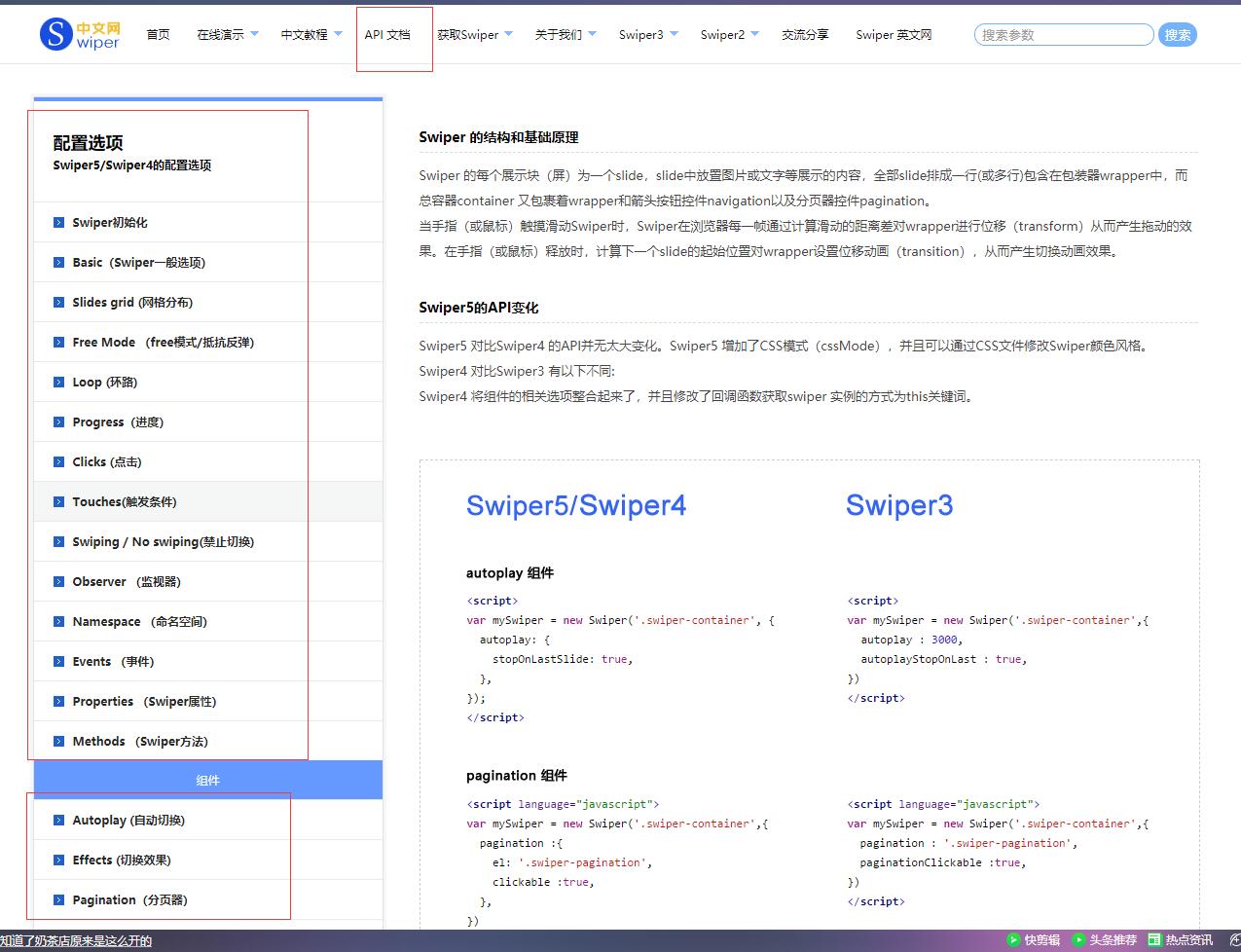The width and height of the screenshot is (1241, 952).
Task: Open 头条推荐 in the status bar
Action: tap(1104, 940)
